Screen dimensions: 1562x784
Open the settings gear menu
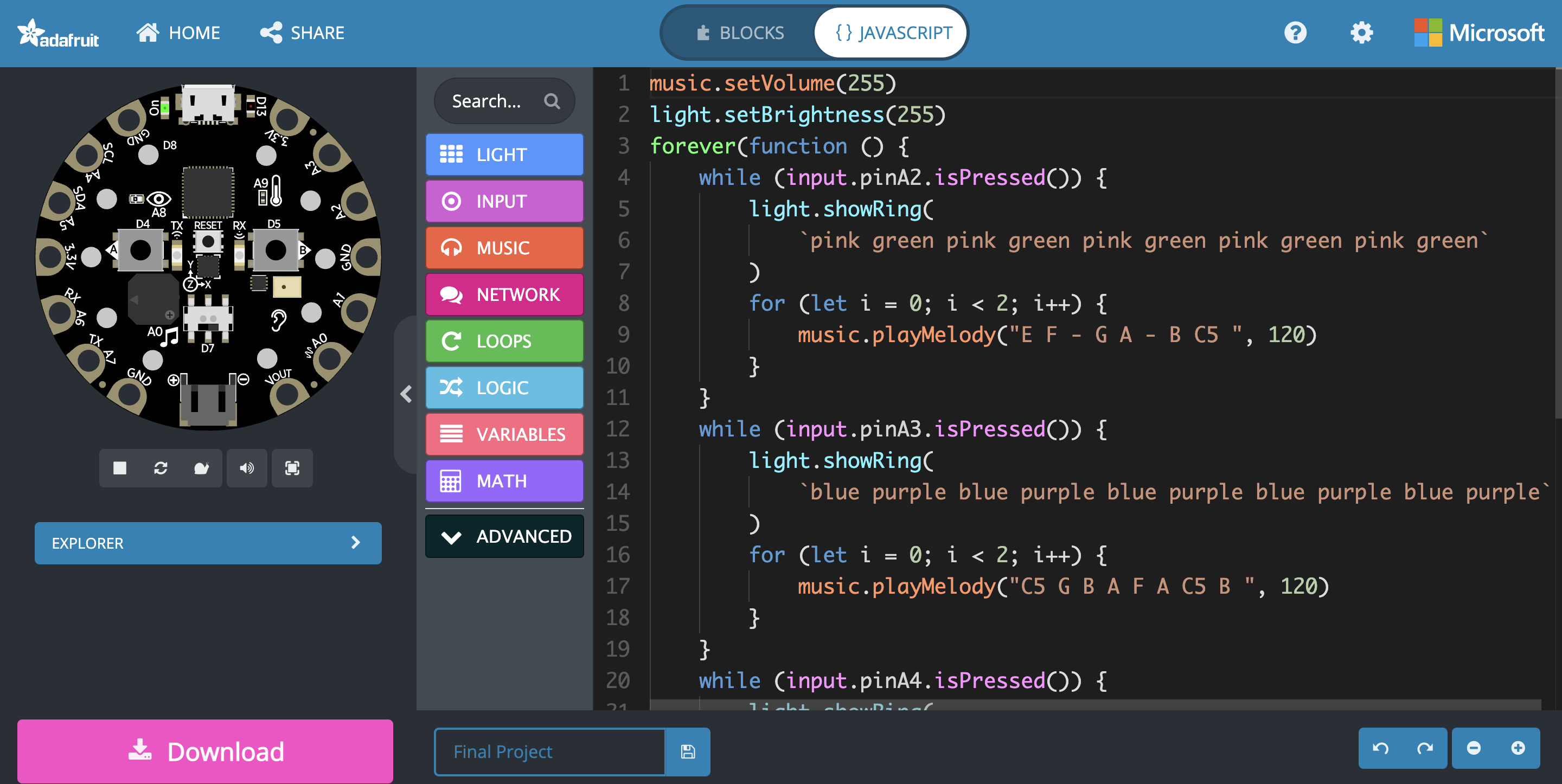coord(1361,33)
